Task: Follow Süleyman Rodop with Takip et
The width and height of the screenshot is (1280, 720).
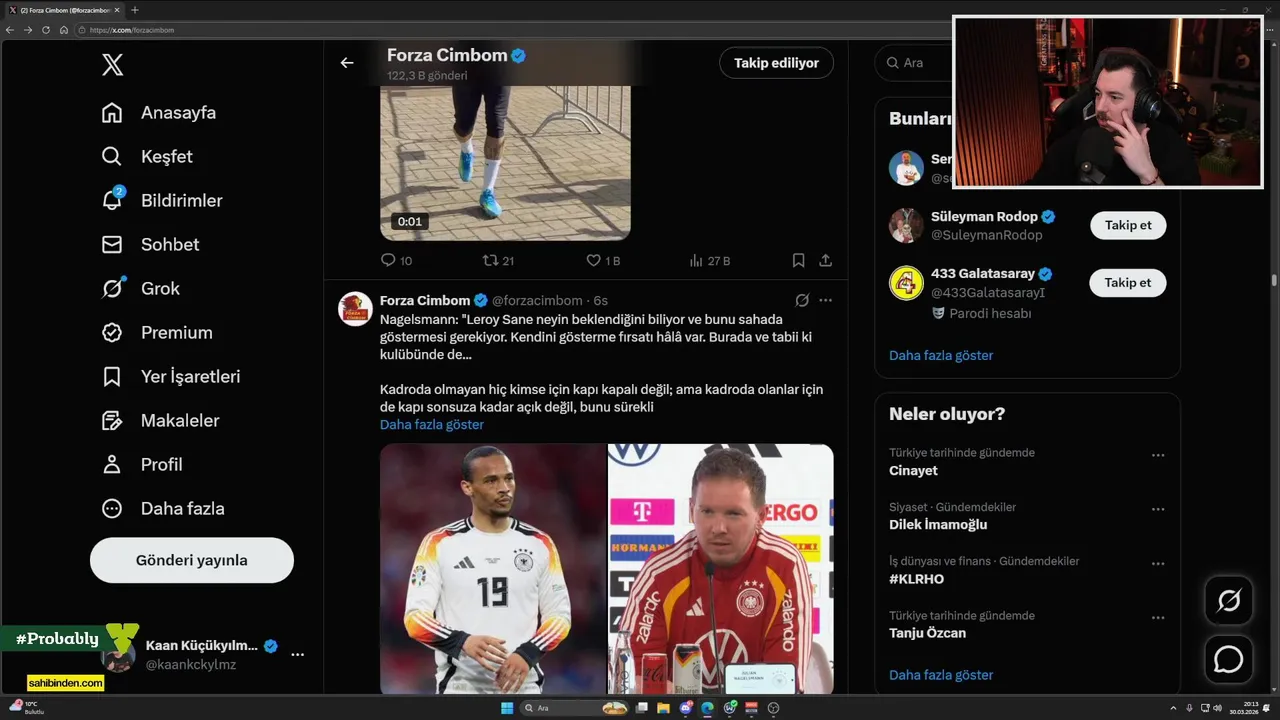Action: 1128,225
